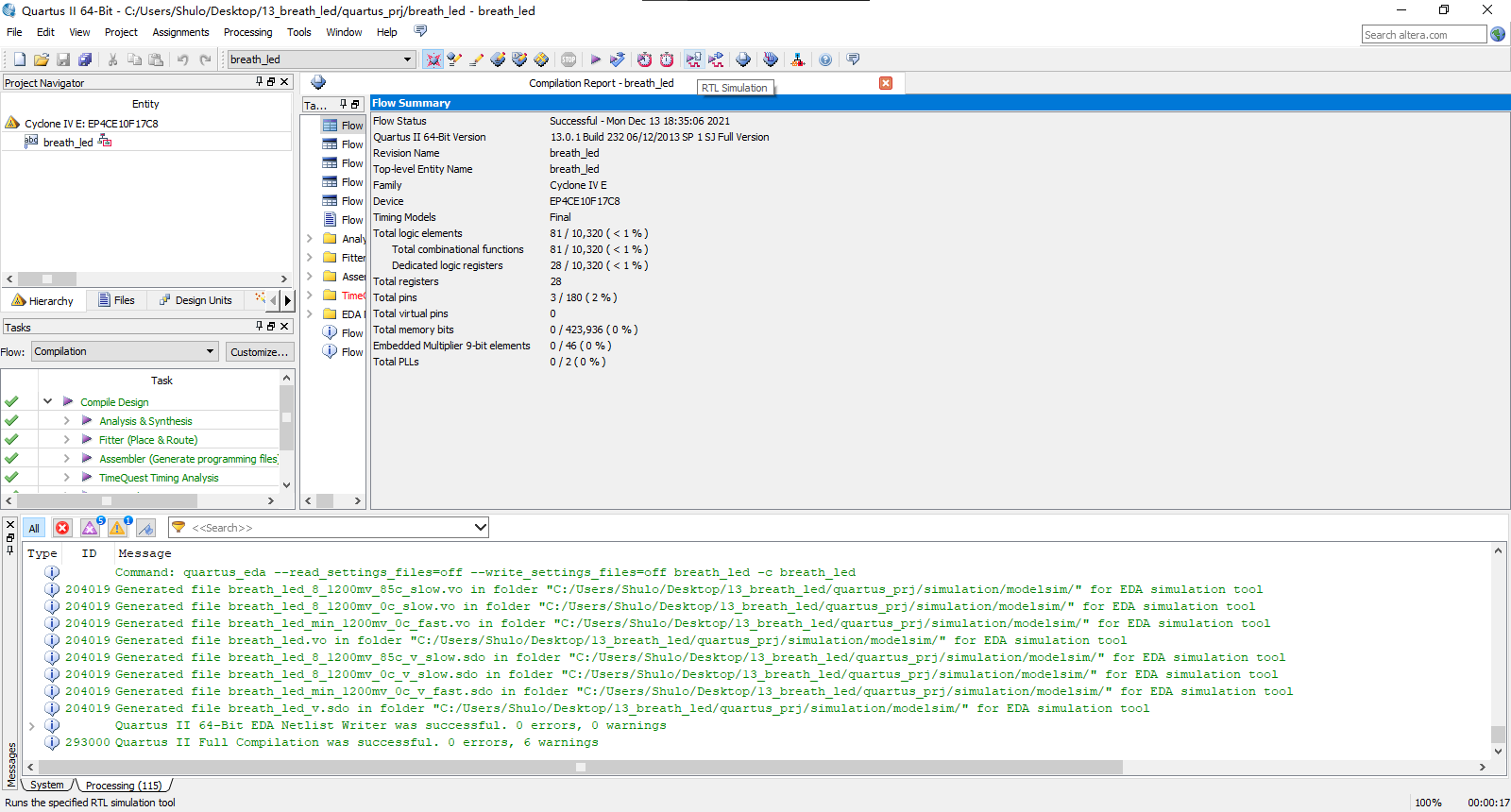Select the System messages tab
This screenshot has height=812, width=1511.
point(47,785)
